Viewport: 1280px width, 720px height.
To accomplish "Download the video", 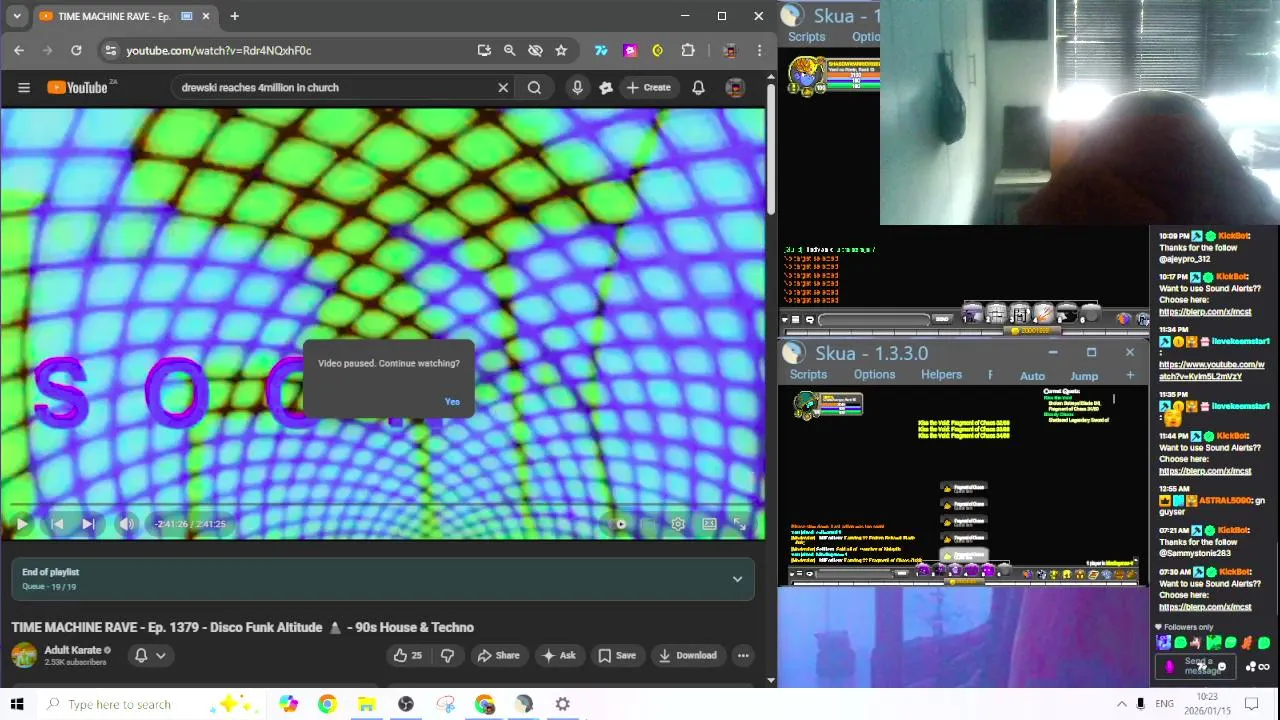I will (687, 656).
